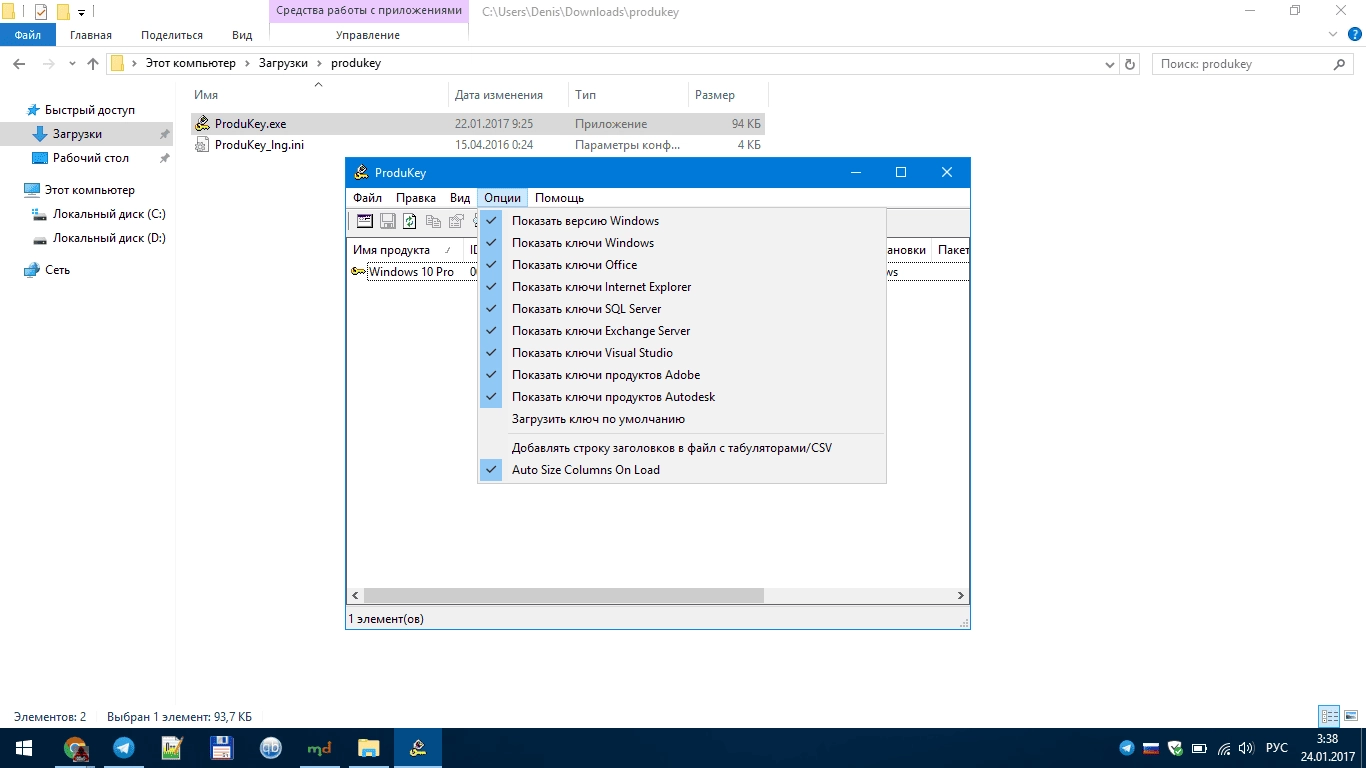
Task: Sort files by Размер column
Action: [727, 95]
